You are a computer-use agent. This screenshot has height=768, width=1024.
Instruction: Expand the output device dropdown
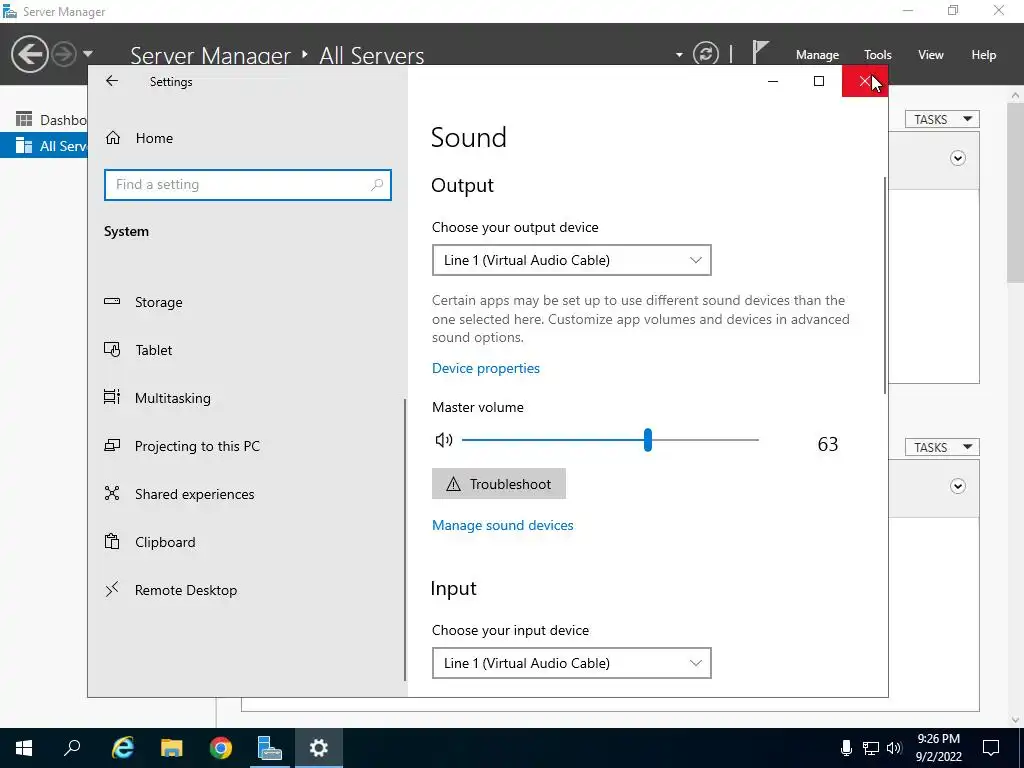[571, 260]
